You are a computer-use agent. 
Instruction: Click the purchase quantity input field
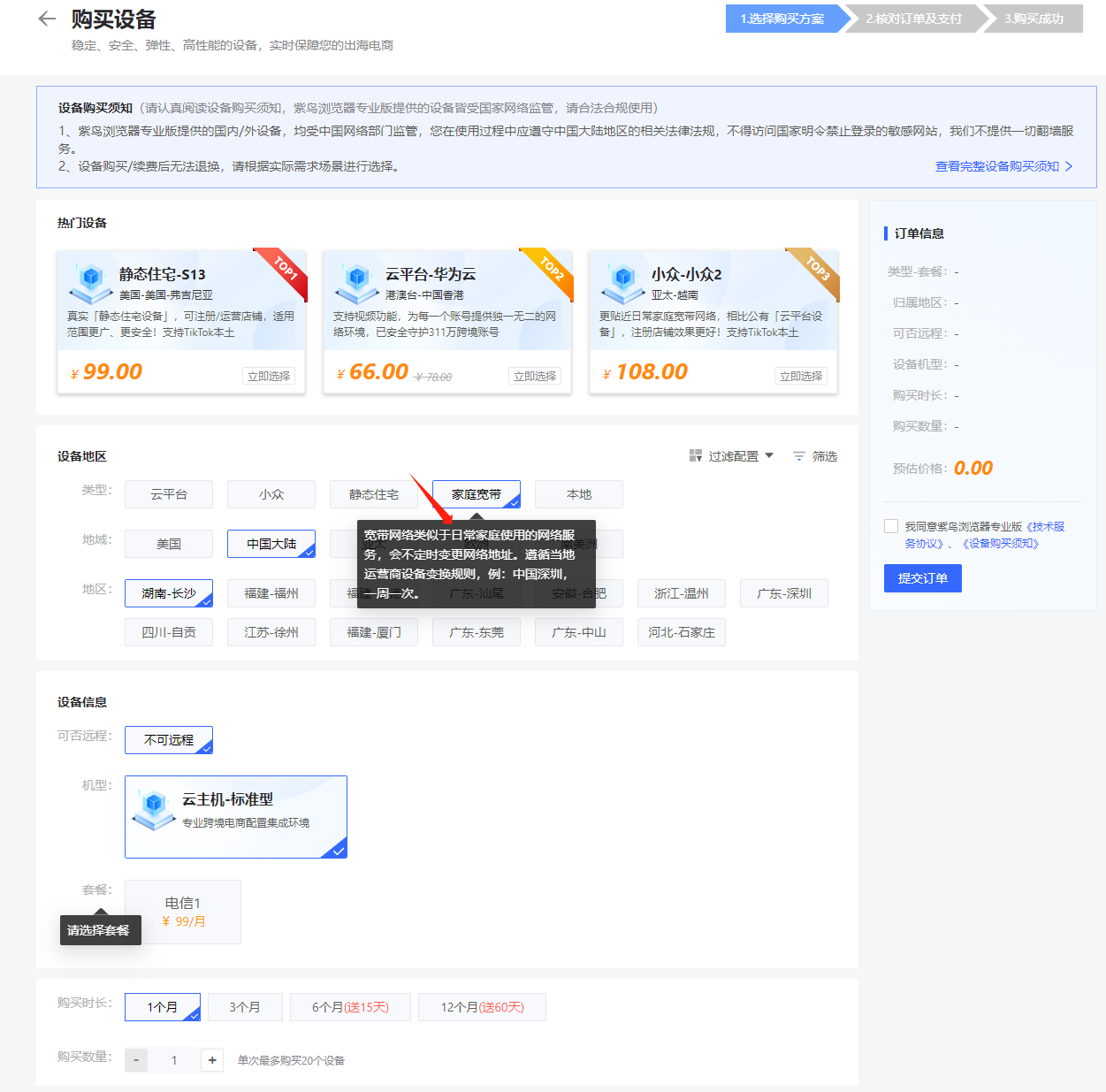(174, 1060)
